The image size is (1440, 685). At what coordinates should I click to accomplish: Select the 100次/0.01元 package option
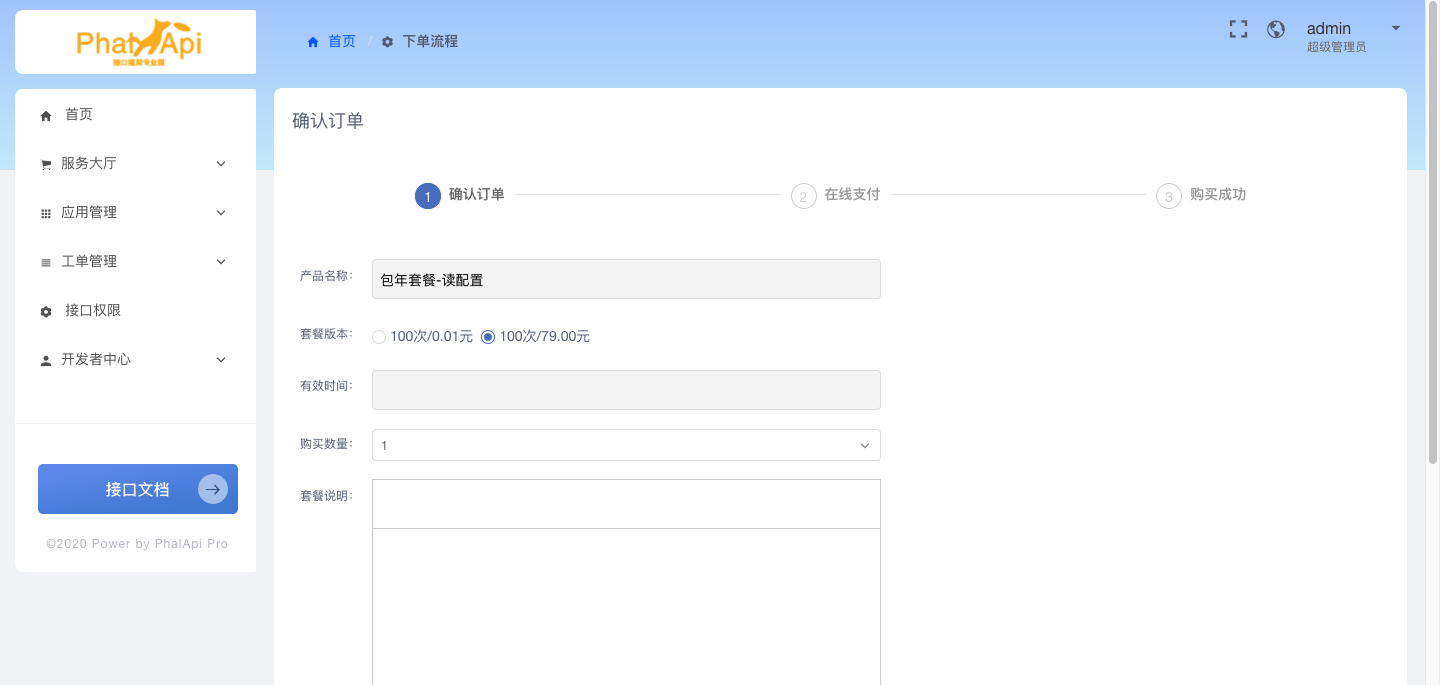(x=379, y=337)
